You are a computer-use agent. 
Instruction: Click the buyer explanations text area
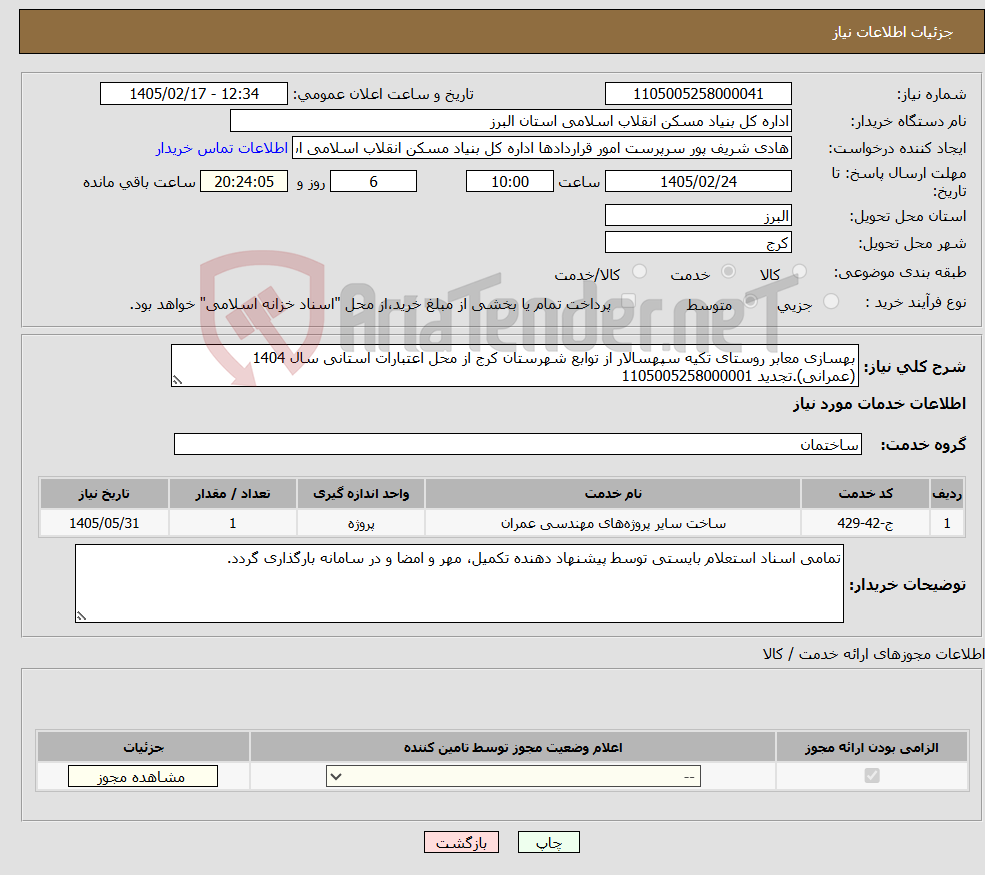[459, 584]
